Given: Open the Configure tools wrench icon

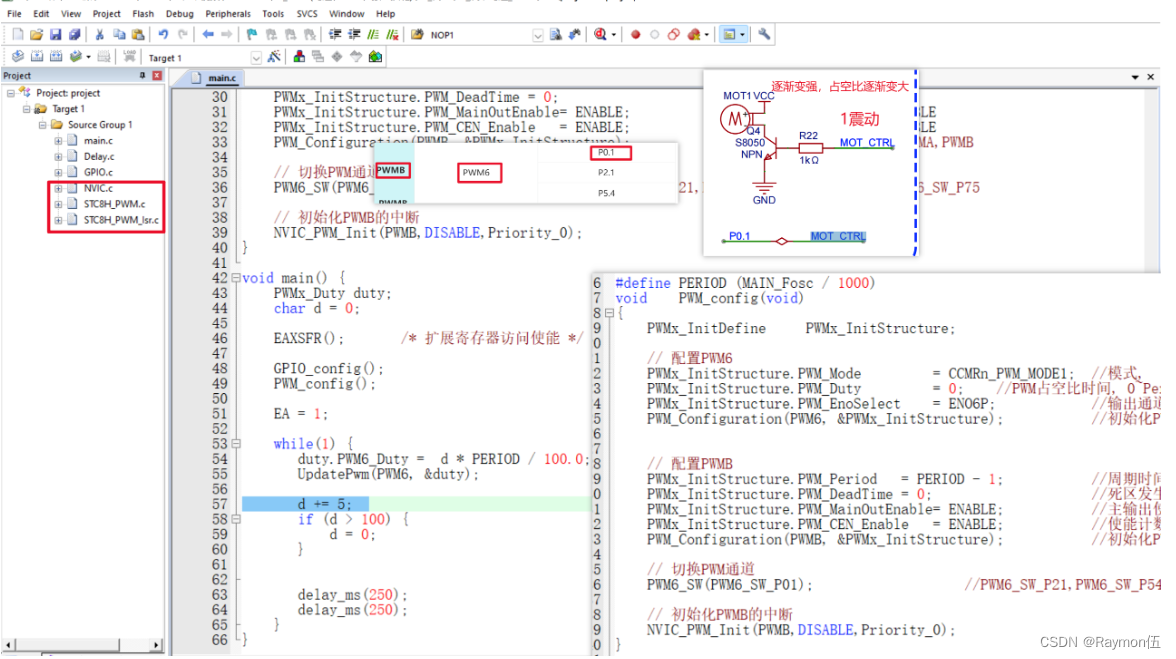Looking at the screenshot, I should [x=765, y=34].
